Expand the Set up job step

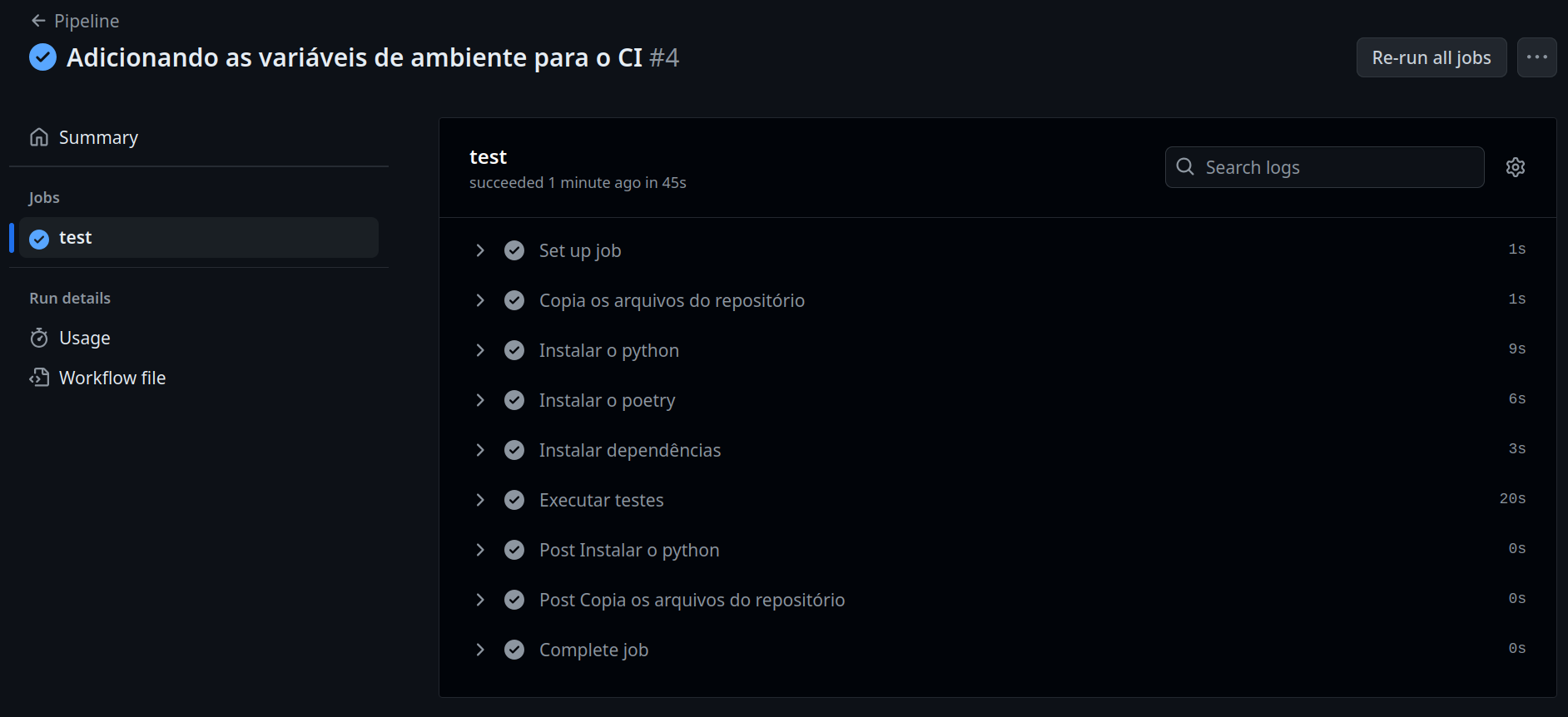[x=480, y=250]
